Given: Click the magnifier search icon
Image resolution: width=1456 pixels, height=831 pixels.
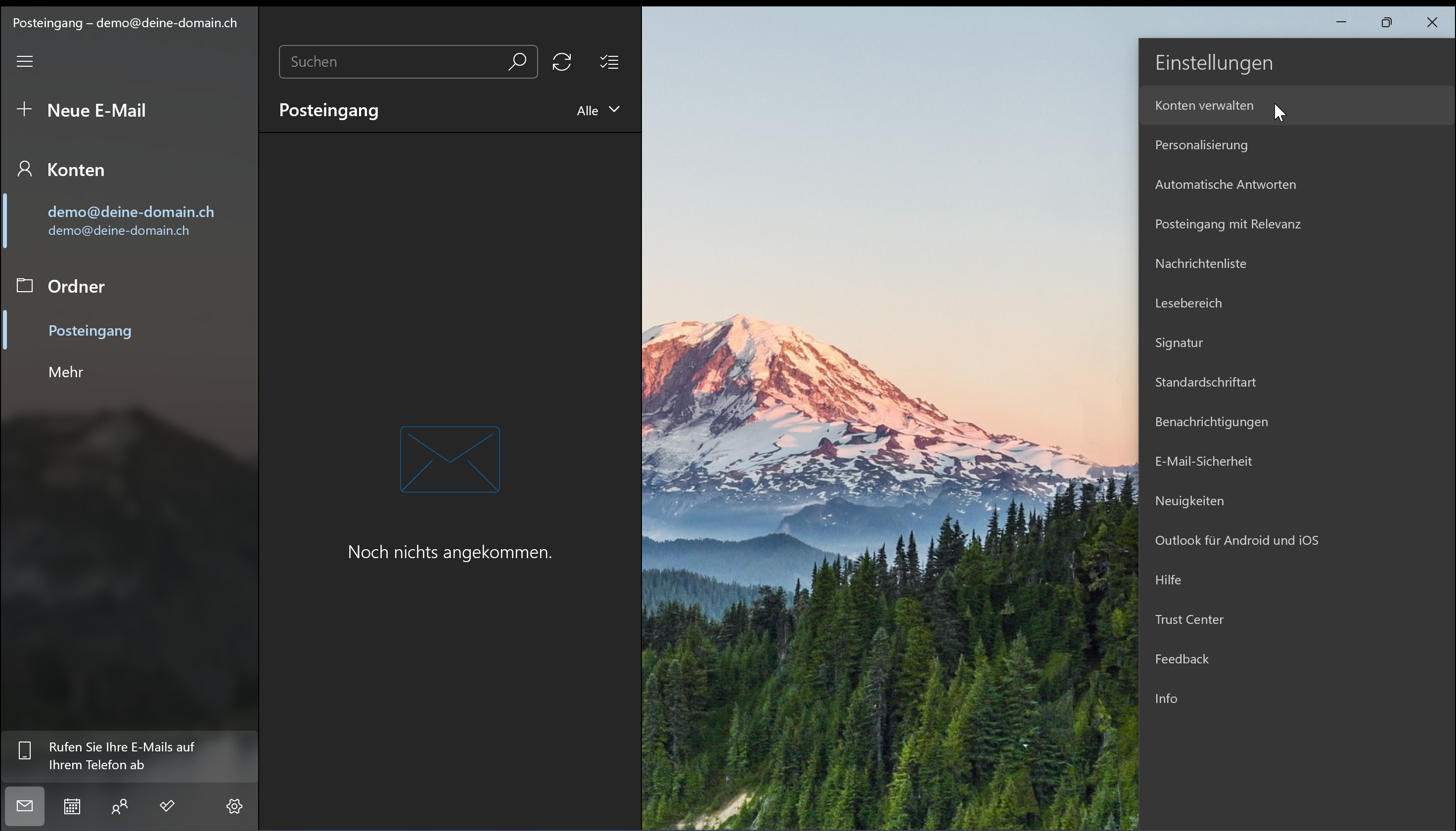Looking at the screenshot, I should pyautogui.click(x=517, y=62).
